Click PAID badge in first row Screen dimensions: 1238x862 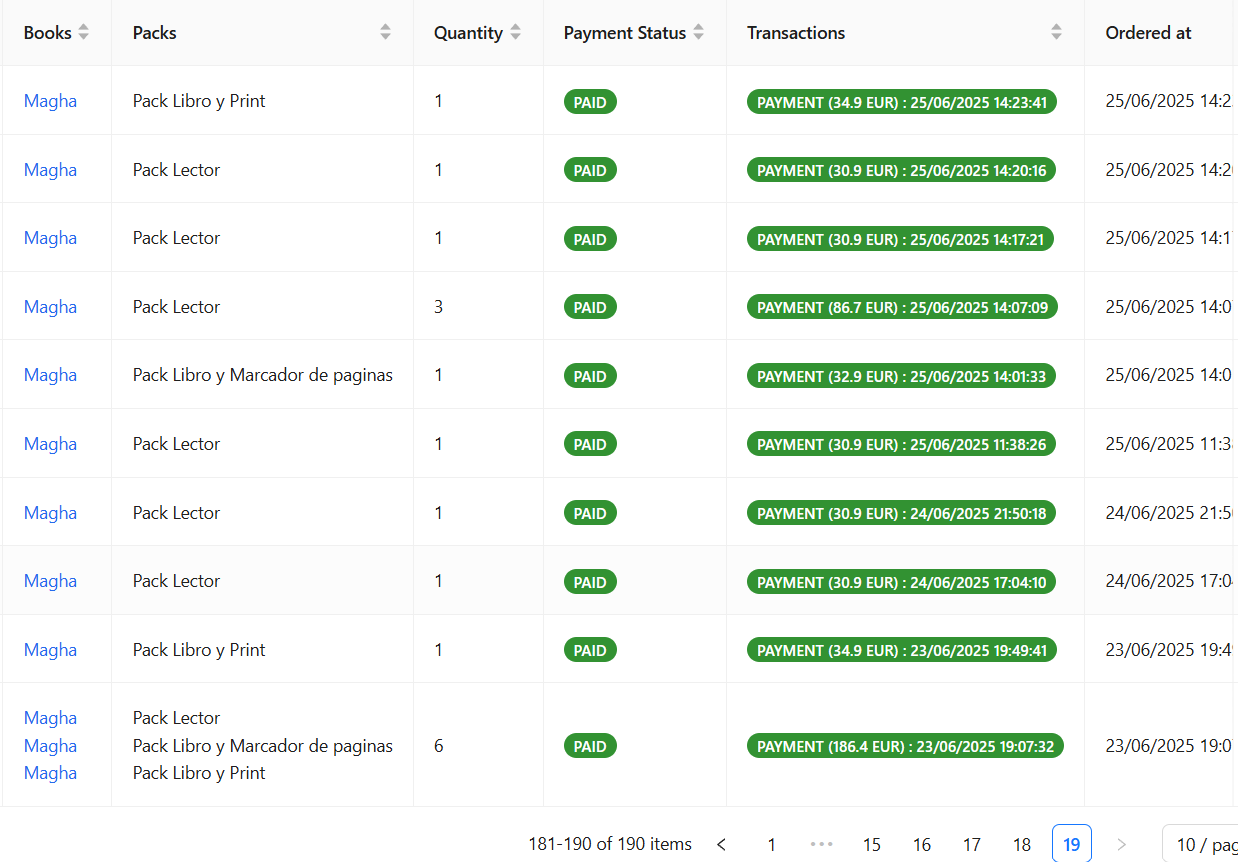pyautogui.click(x=590, y=102)
